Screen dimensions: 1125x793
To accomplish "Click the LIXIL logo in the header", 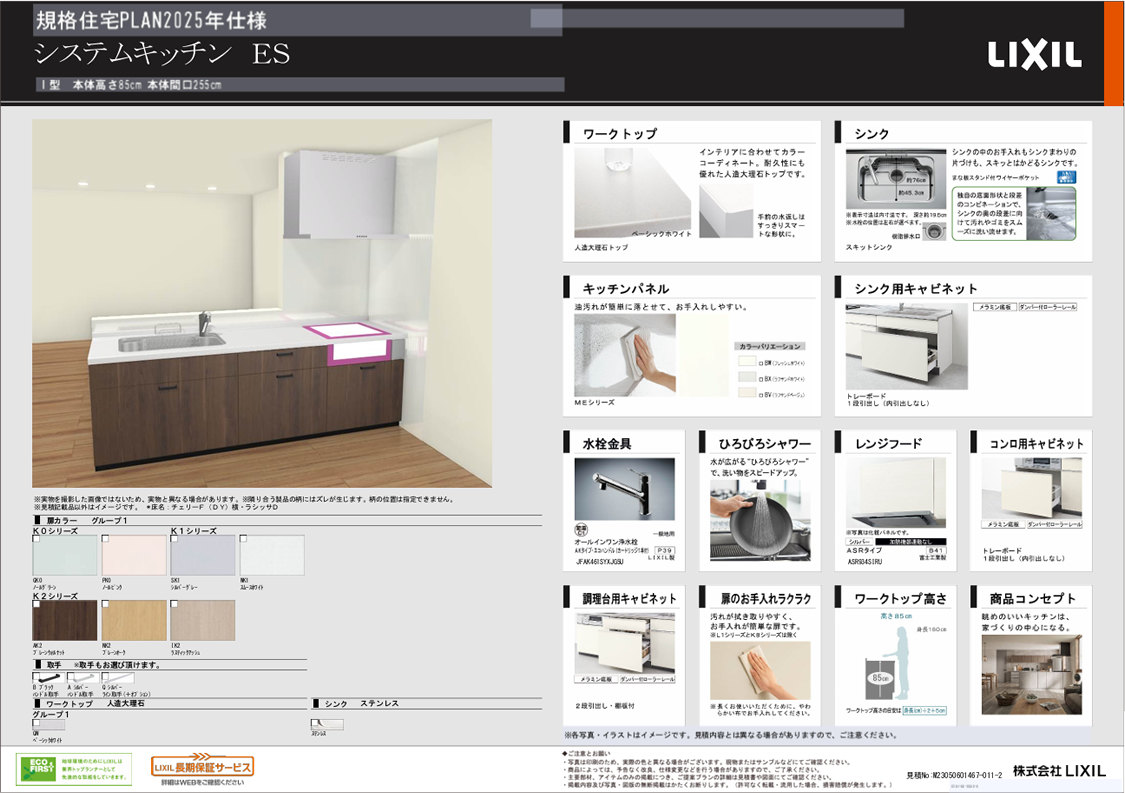I will (x=1034, y=54).
